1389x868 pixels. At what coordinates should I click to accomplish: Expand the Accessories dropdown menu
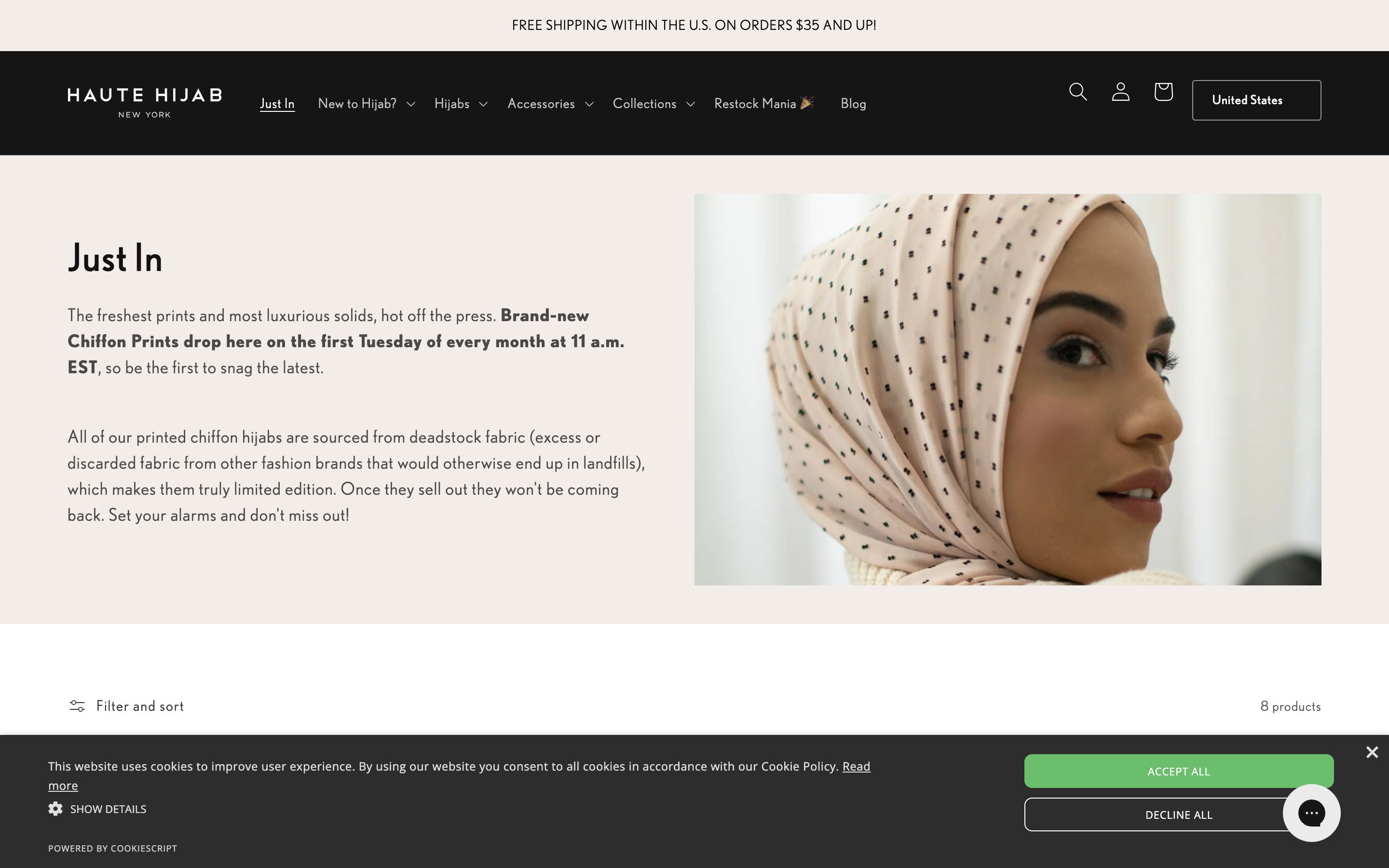click(x=541, y=103)
